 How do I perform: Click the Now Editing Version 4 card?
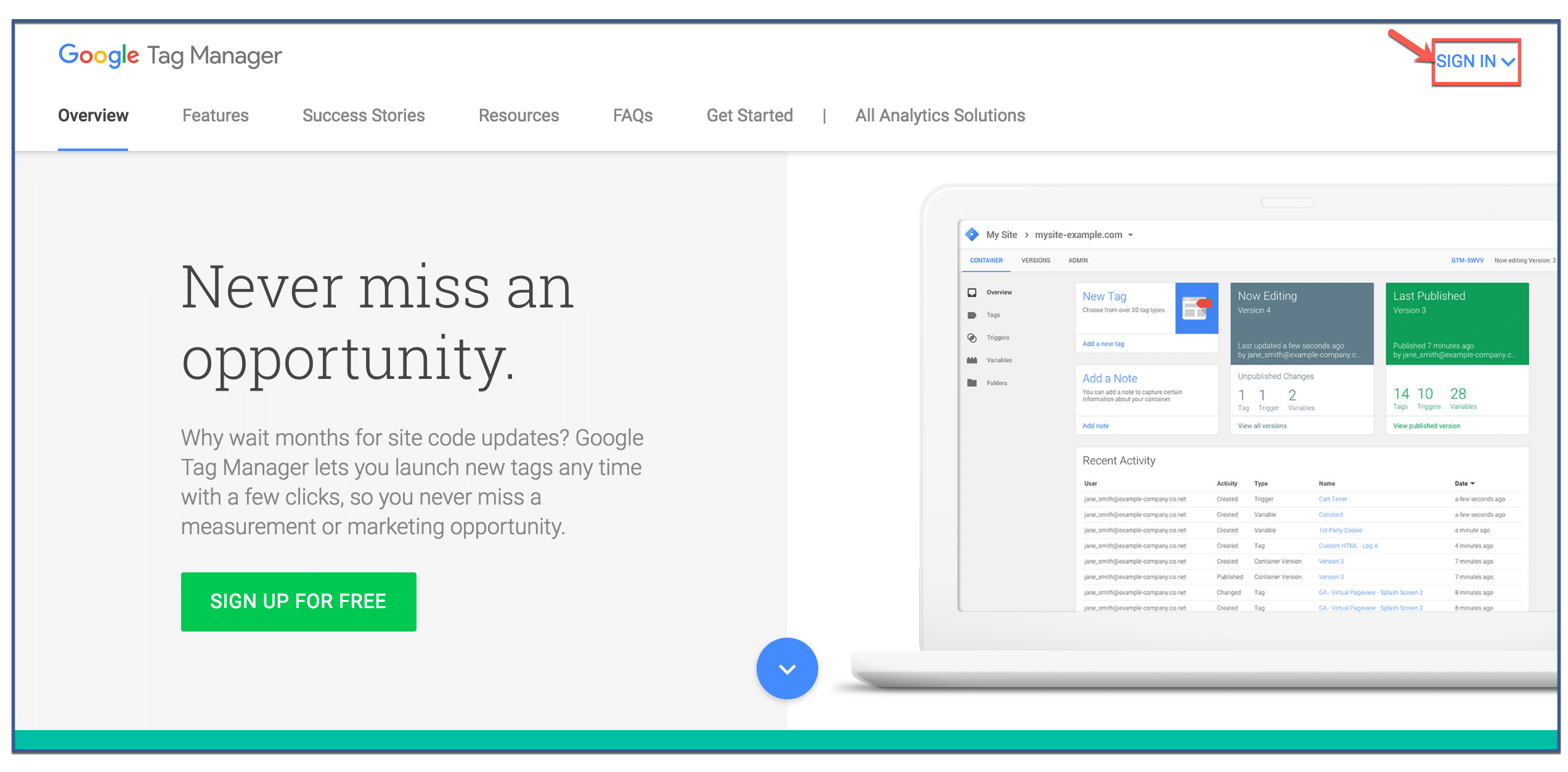click(x=1302, y=323)
